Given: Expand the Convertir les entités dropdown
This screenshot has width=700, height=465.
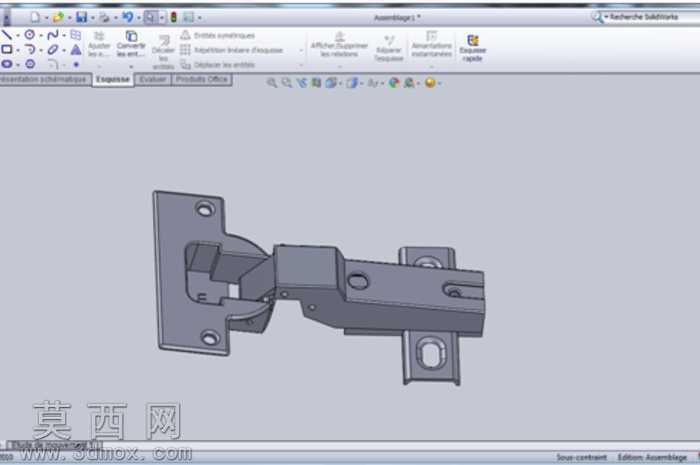Looking at the screenshot, I should [131, 67].
